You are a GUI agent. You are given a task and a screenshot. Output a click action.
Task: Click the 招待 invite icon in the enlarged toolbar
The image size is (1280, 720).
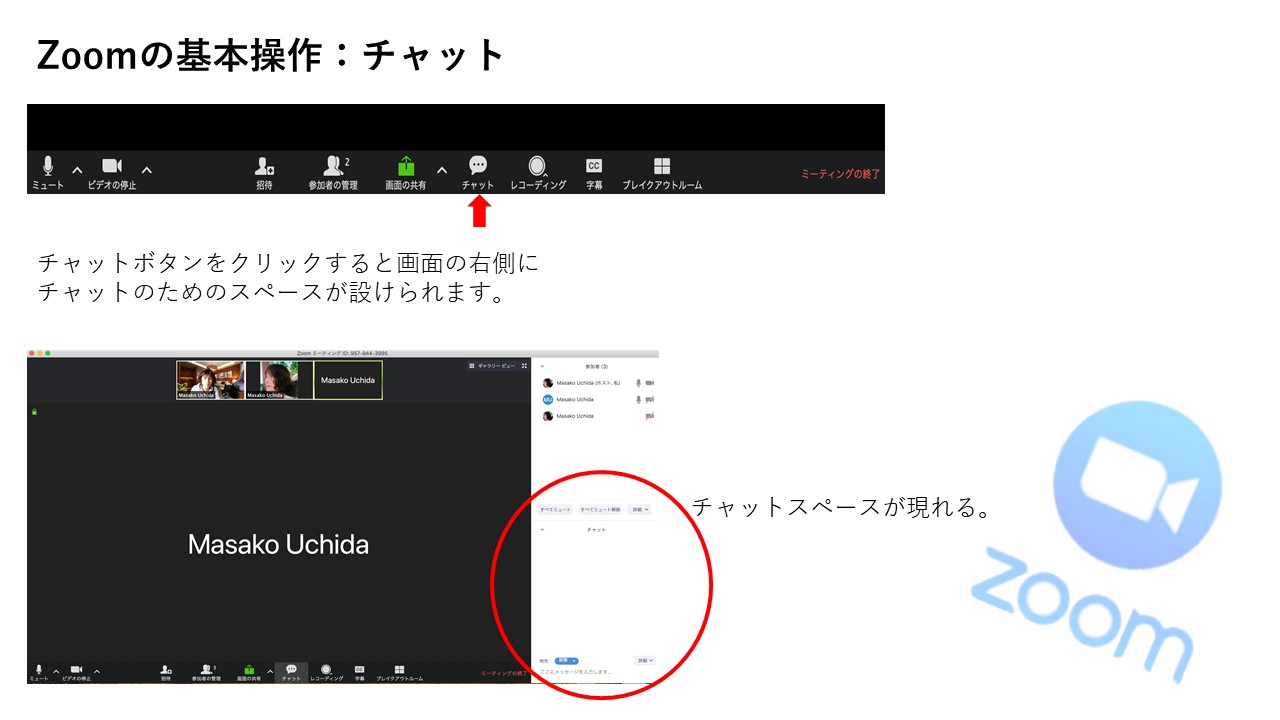tap(264, 166)
